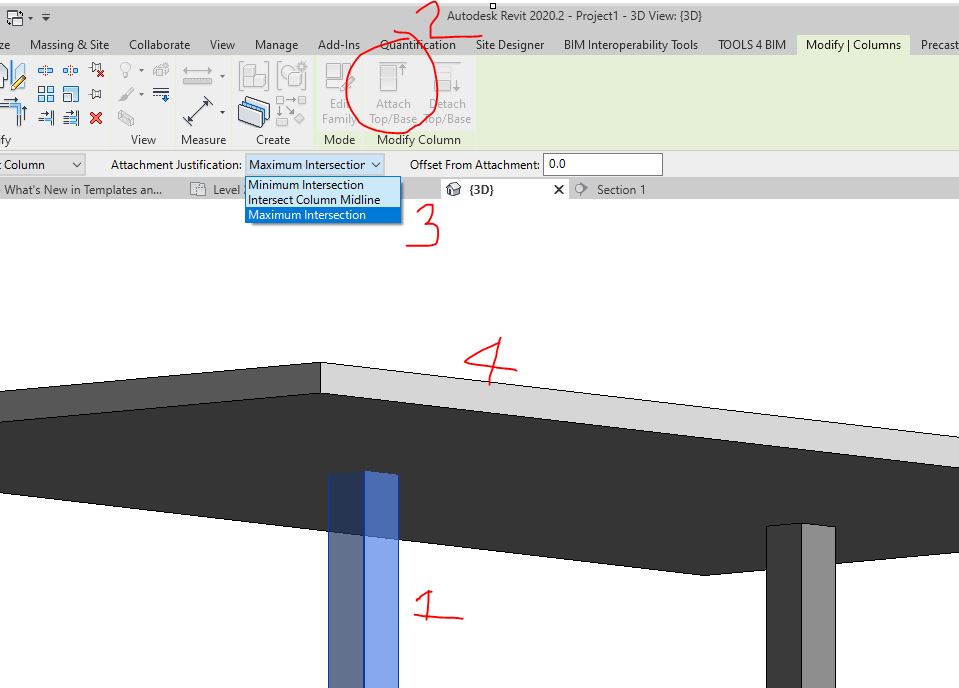
Task: Select the Trim/Extend to Corner tool
Action: [x=12, y=113]
